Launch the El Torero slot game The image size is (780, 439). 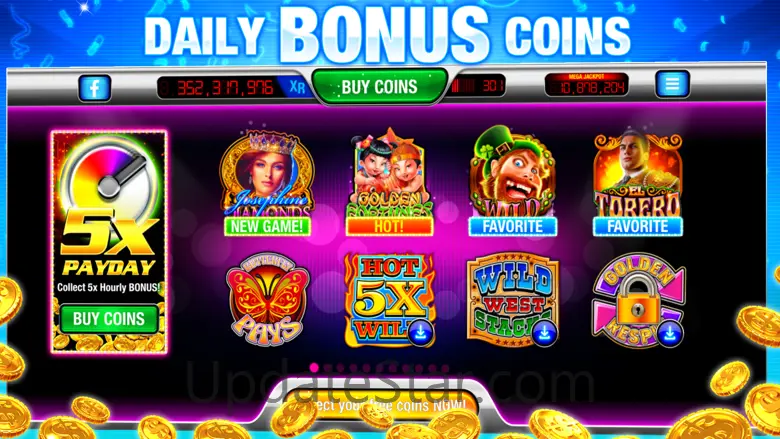638,175
